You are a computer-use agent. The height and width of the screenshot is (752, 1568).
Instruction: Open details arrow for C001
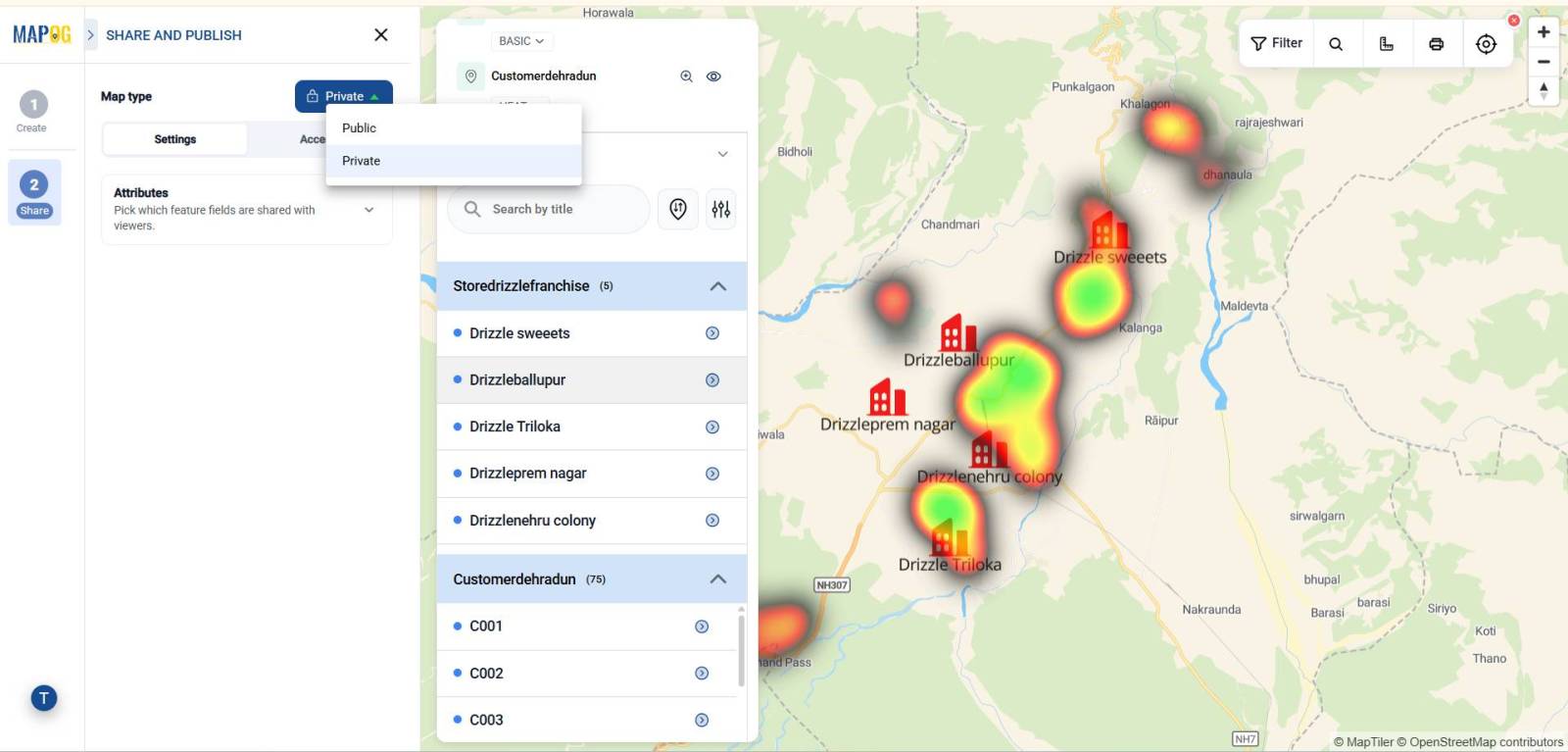tap(702, 627)
